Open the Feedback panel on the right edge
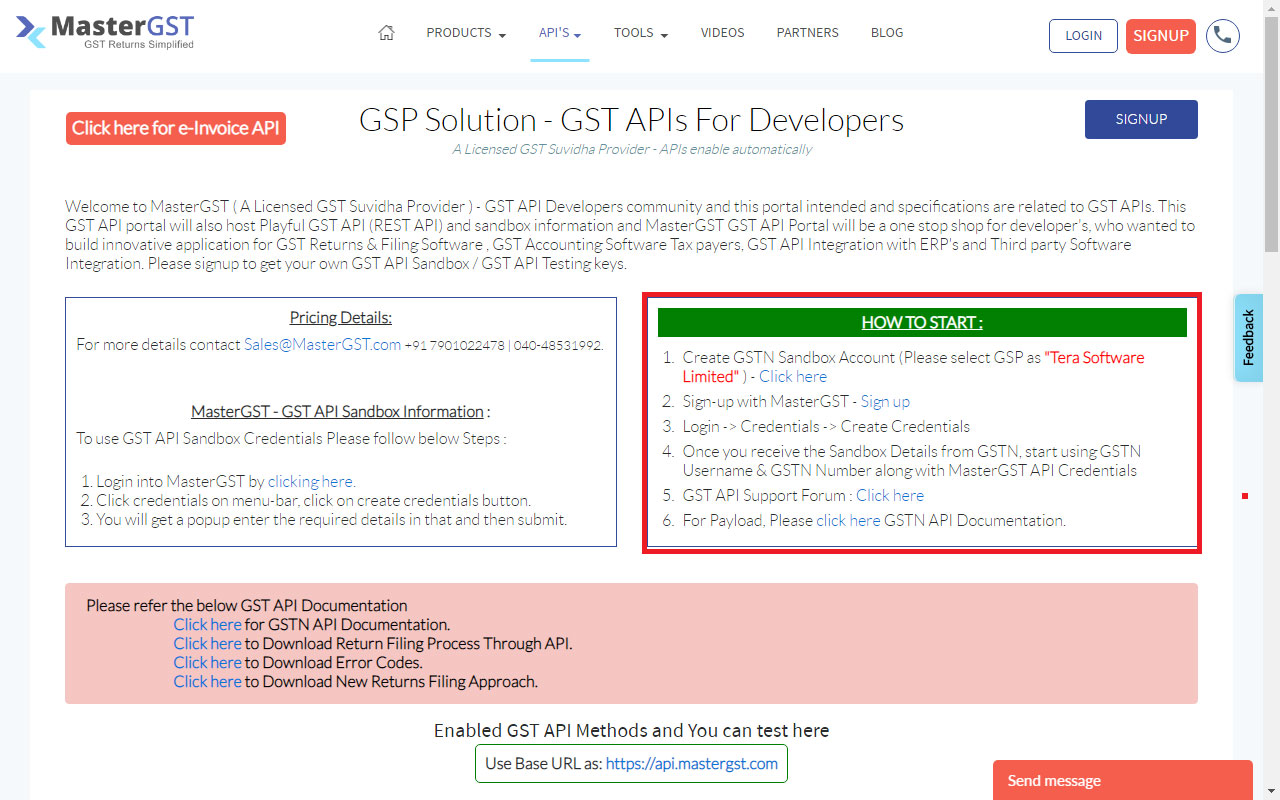1280x800 pixels. pos(1247,337)
